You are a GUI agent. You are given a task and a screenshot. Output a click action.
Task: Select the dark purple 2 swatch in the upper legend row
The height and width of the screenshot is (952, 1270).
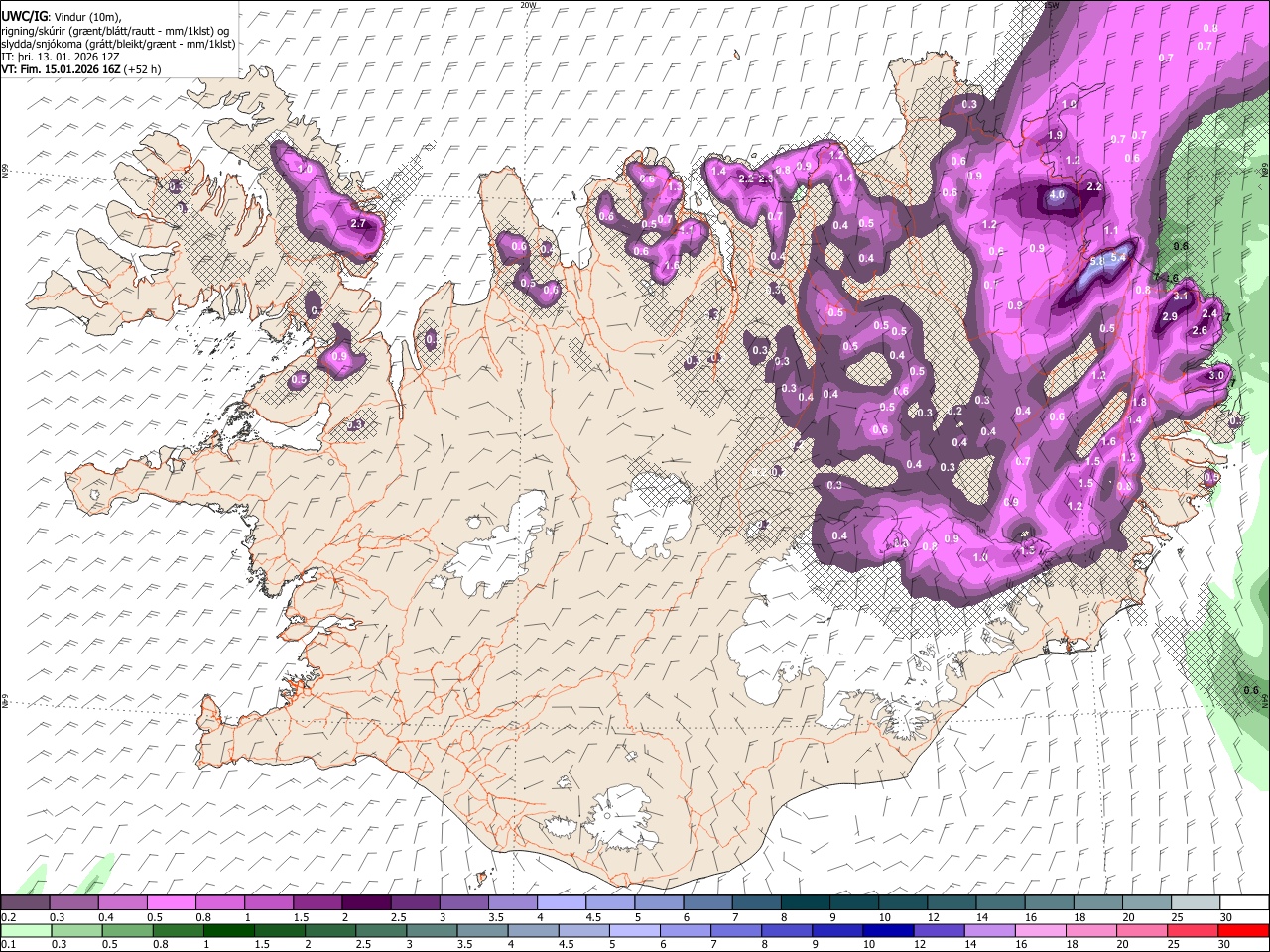pyautogui.click(x=366, y=902)
